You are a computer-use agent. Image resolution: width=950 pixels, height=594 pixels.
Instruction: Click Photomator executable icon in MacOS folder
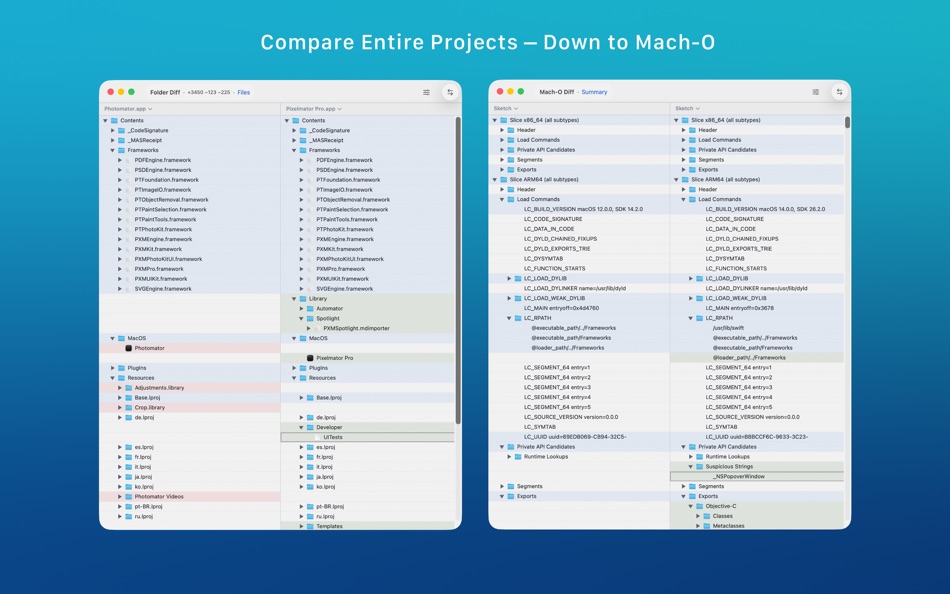(x=128, y=348)
